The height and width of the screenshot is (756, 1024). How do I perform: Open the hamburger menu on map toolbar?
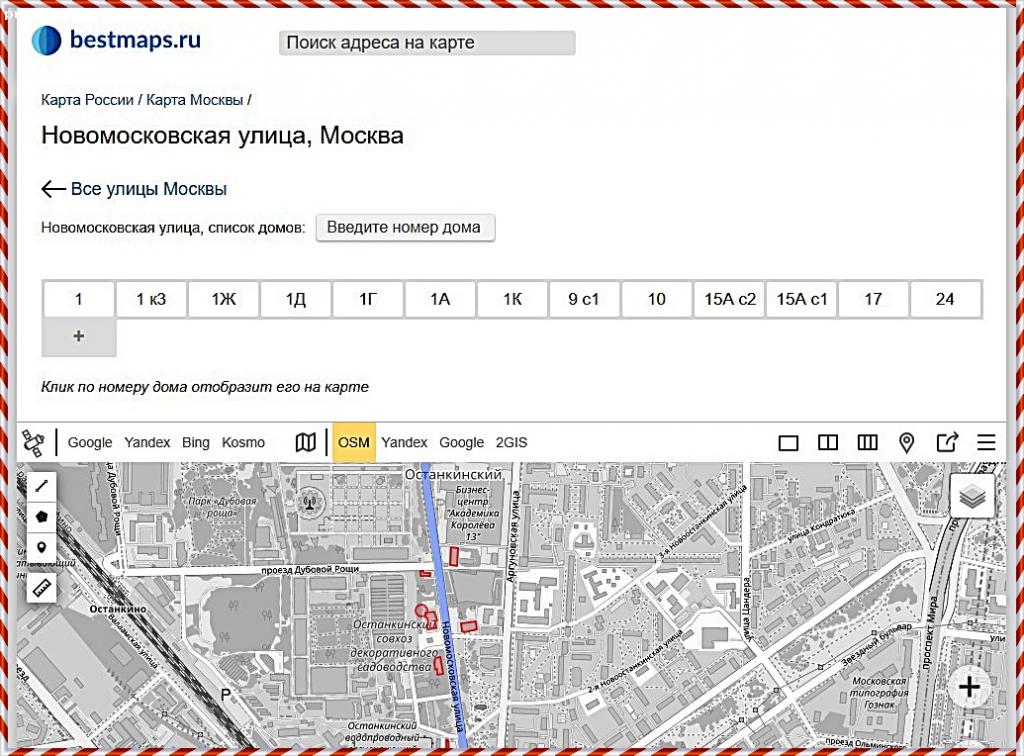tap(986, 442)
